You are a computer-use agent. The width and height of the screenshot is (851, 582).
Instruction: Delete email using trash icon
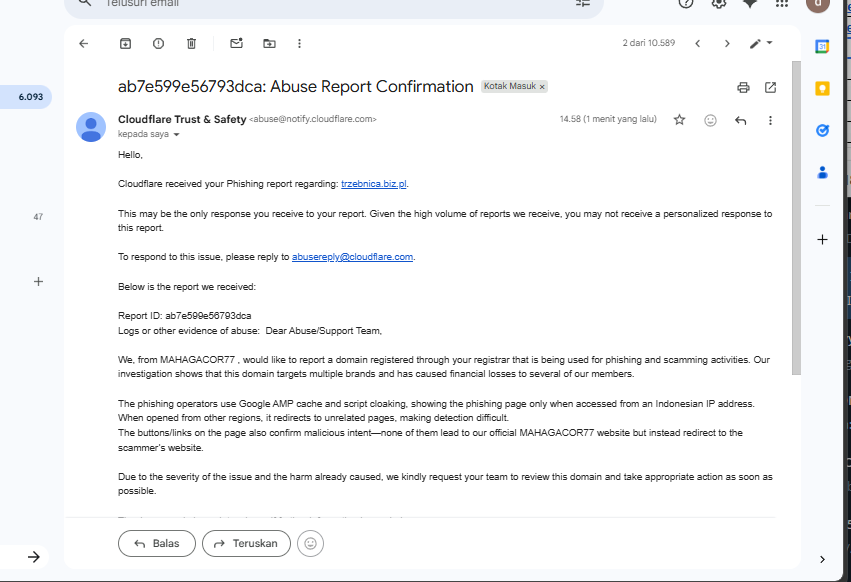(192, 43)
